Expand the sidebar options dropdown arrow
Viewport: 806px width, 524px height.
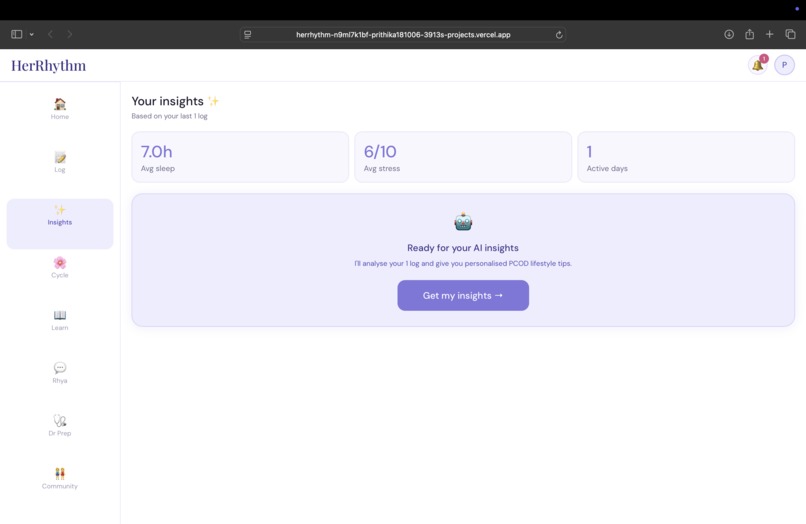31,34
